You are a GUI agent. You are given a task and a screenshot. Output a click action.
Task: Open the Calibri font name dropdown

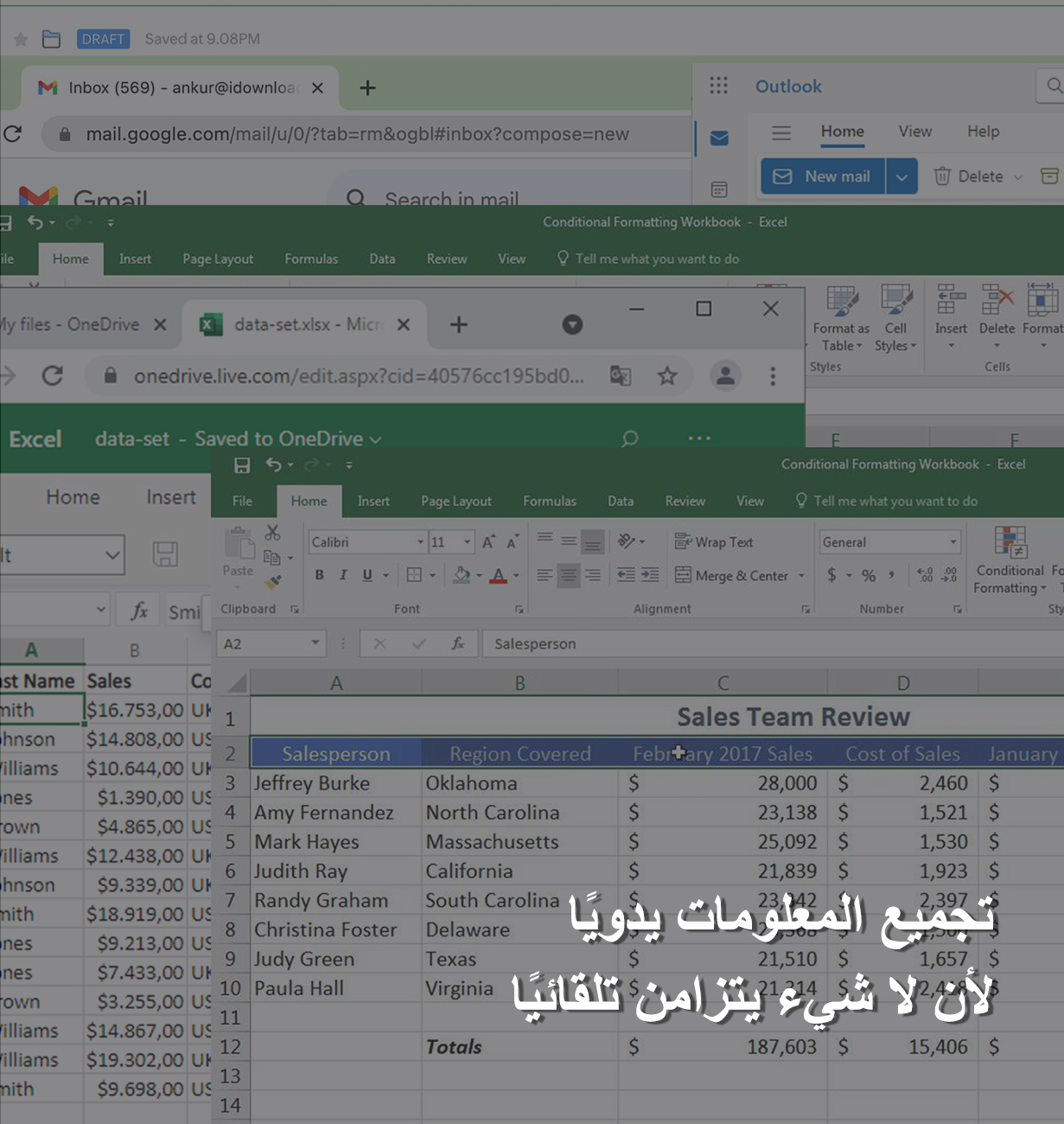coord(421,542)
